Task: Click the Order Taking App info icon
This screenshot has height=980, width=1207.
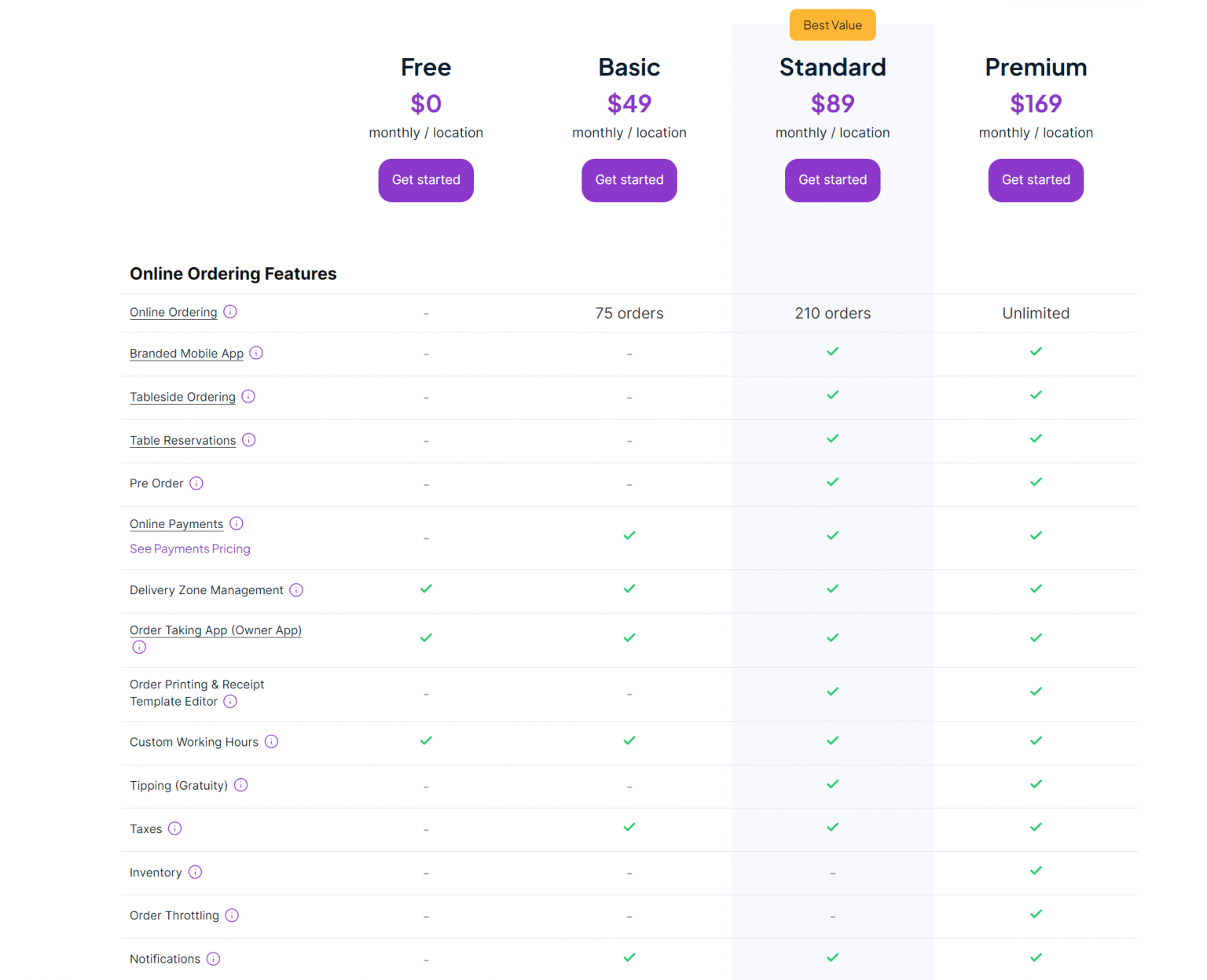Action: click(139, 647)
